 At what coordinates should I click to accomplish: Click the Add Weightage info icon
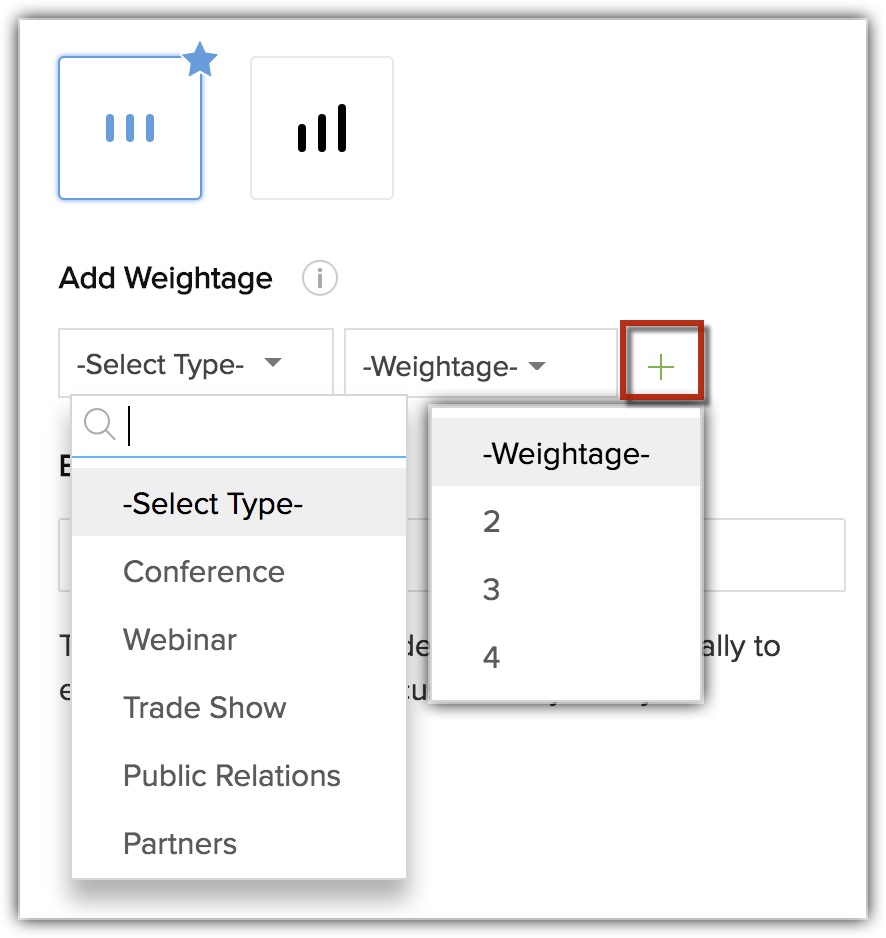(320, 279)
